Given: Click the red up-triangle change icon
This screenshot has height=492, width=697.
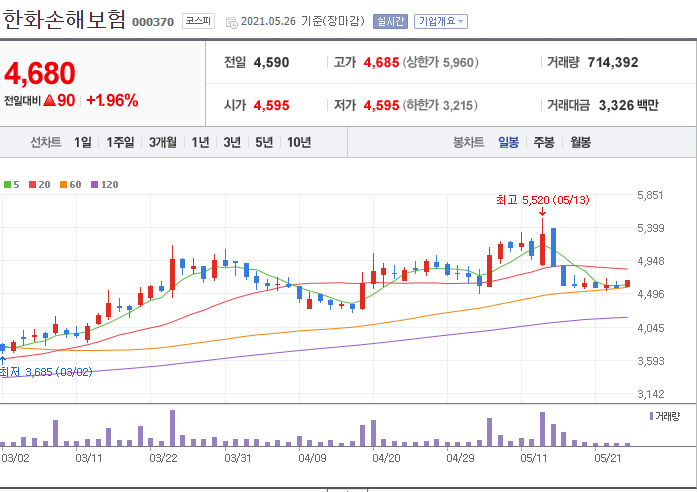Looking at the screenshot, I should 49,100.
